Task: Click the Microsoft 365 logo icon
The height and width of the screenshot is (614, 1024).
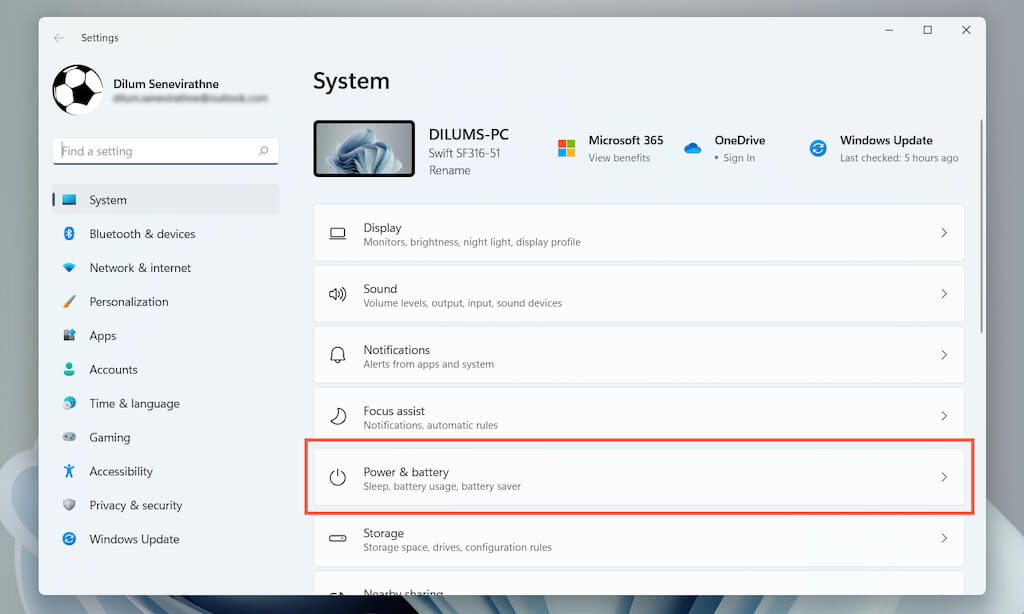Action: tap(566, 148)
